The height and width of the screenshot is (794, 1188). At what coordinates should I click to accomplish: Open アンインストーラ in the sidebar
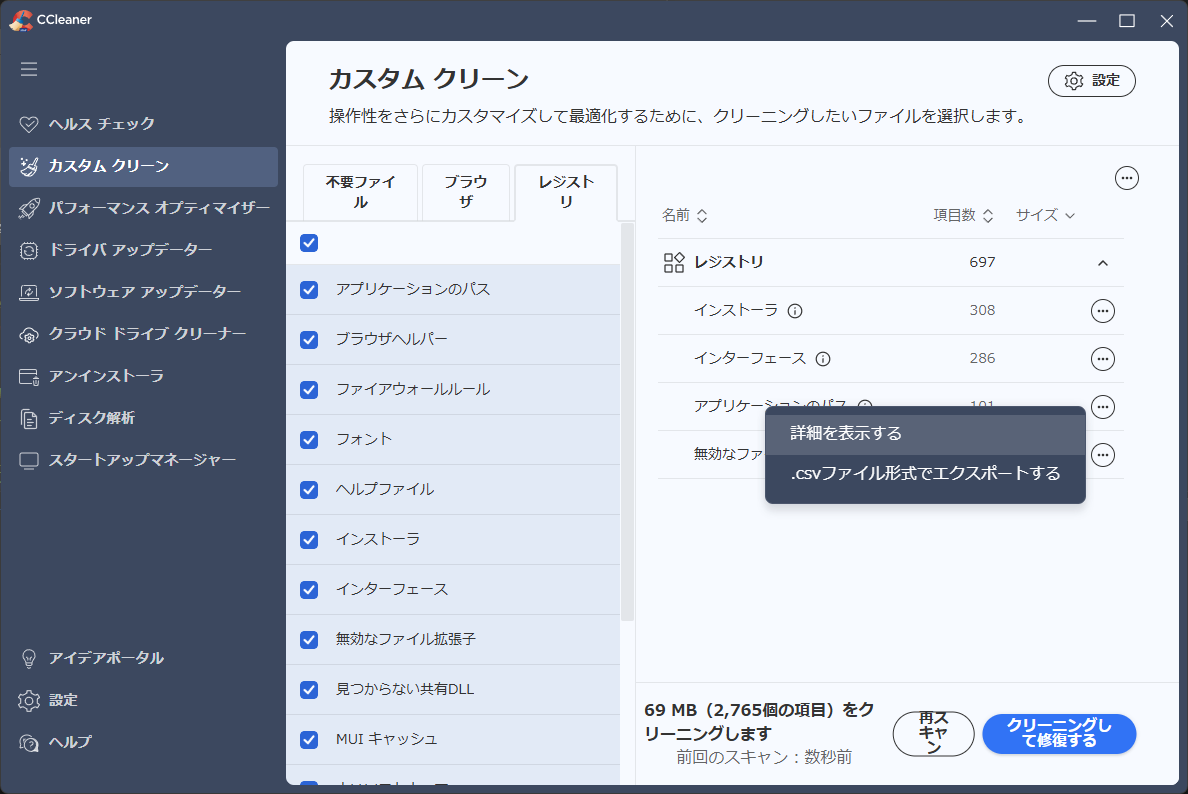pyautogui.click(x=143, y=377)
